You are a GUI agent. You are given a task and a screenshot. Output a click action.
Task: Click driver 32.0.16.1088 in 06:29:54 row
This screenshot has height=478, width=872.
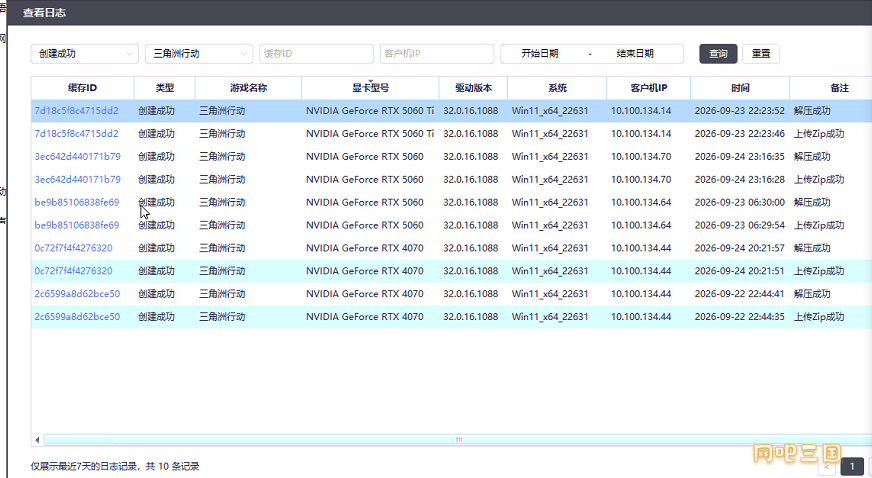(470, 225)
